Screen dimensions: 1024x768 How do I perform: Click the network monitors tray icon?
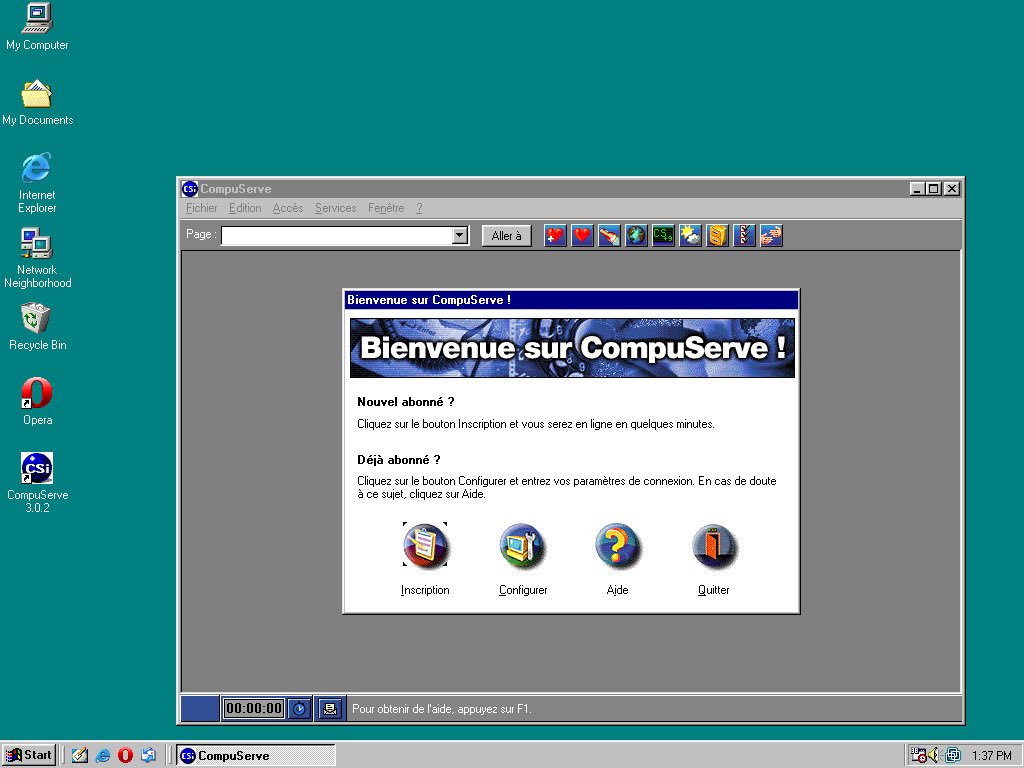(953, 756)
